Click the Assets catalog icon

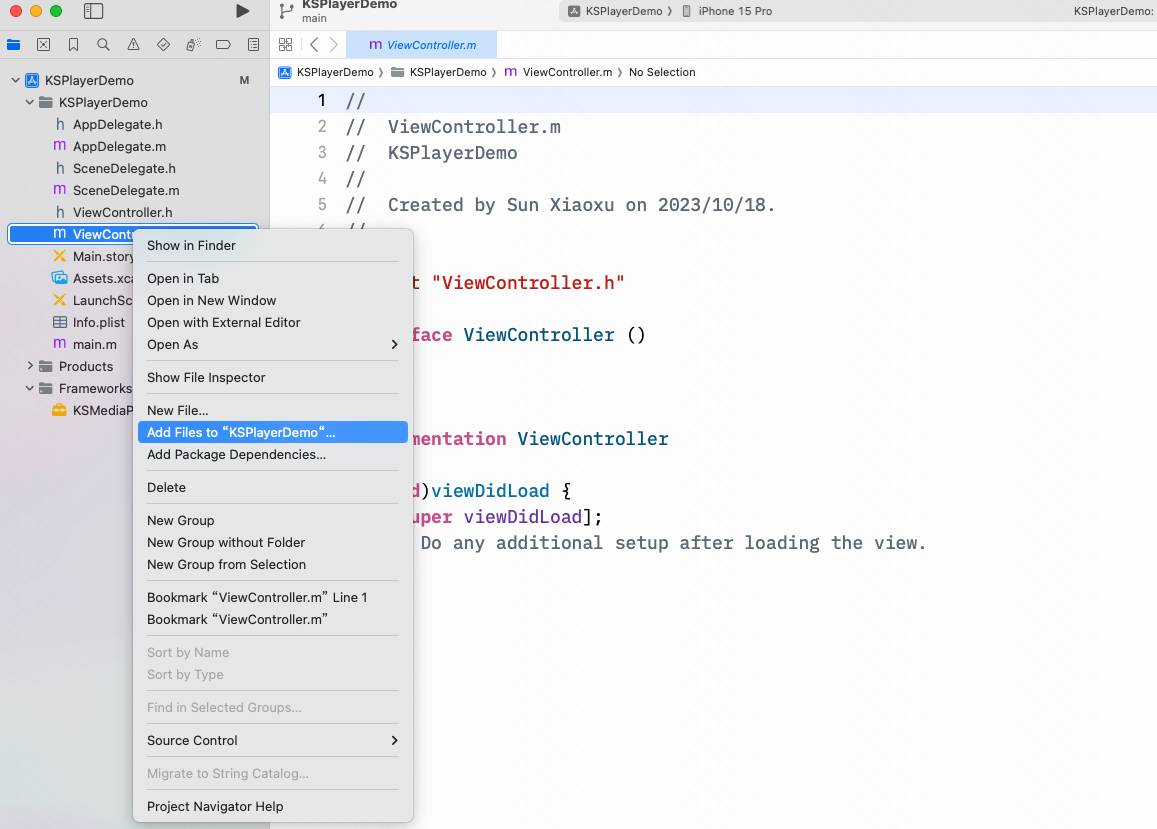pos(60,278)
